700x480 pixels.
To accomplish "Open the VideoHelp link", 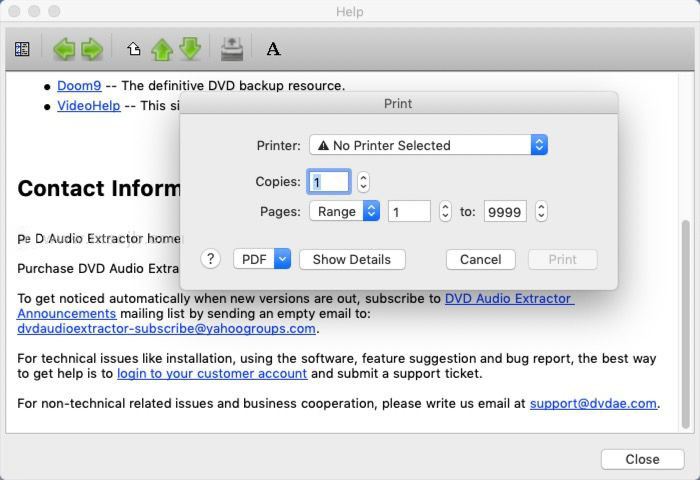I will (88, 105).
